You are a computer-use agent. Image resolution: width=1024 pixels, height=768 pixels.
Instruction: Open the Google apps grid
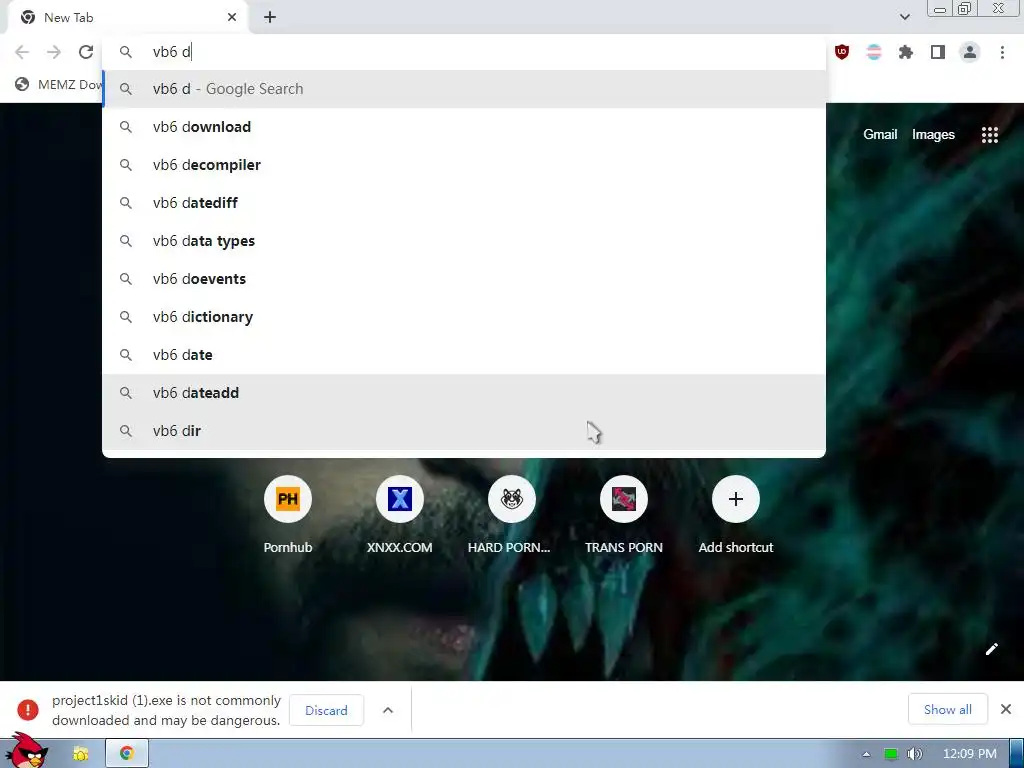point(989,135)
